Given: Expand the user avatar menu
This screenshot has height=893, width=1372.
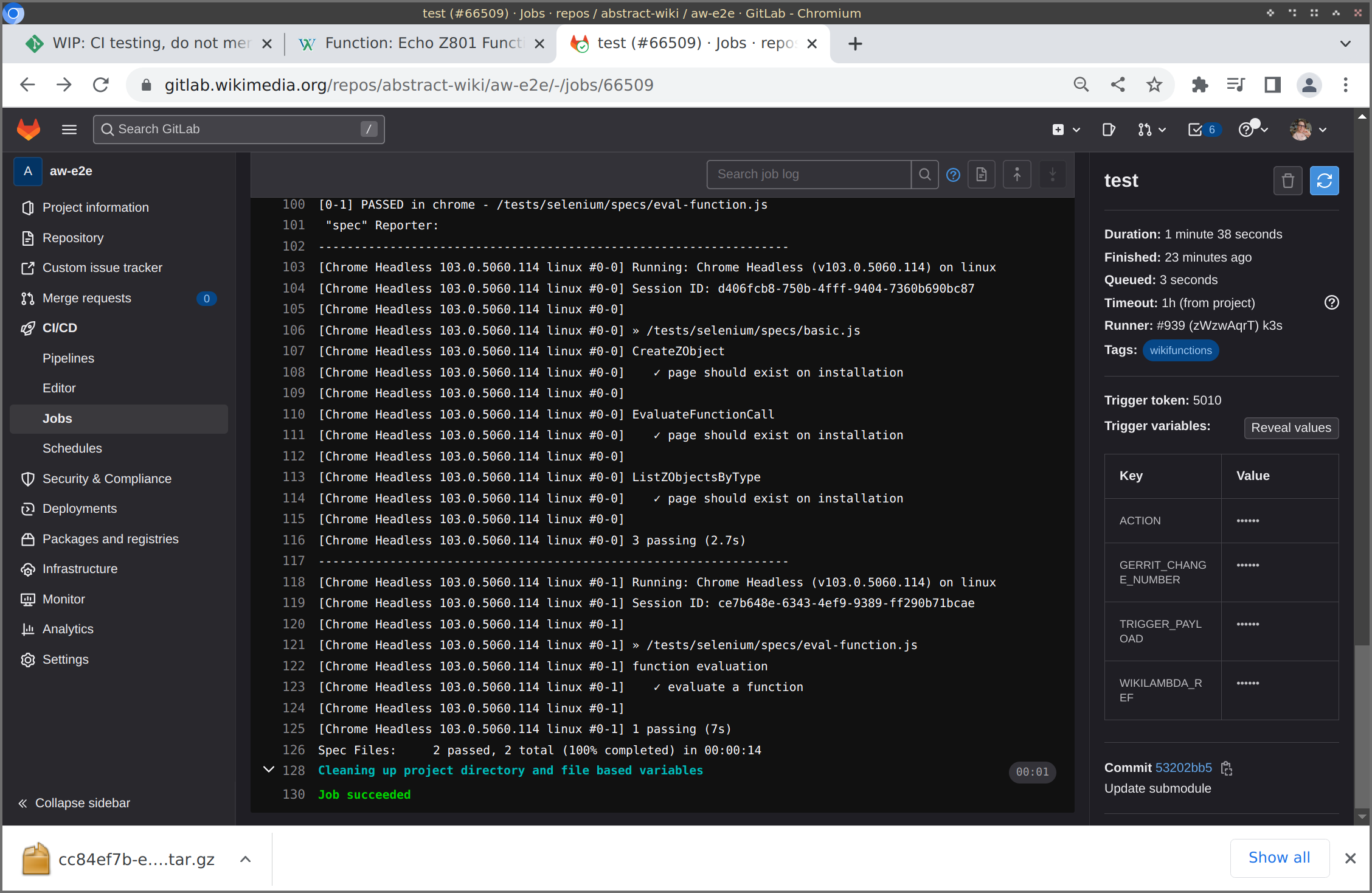Looking at the screenshot, I should coord(1308,130).
